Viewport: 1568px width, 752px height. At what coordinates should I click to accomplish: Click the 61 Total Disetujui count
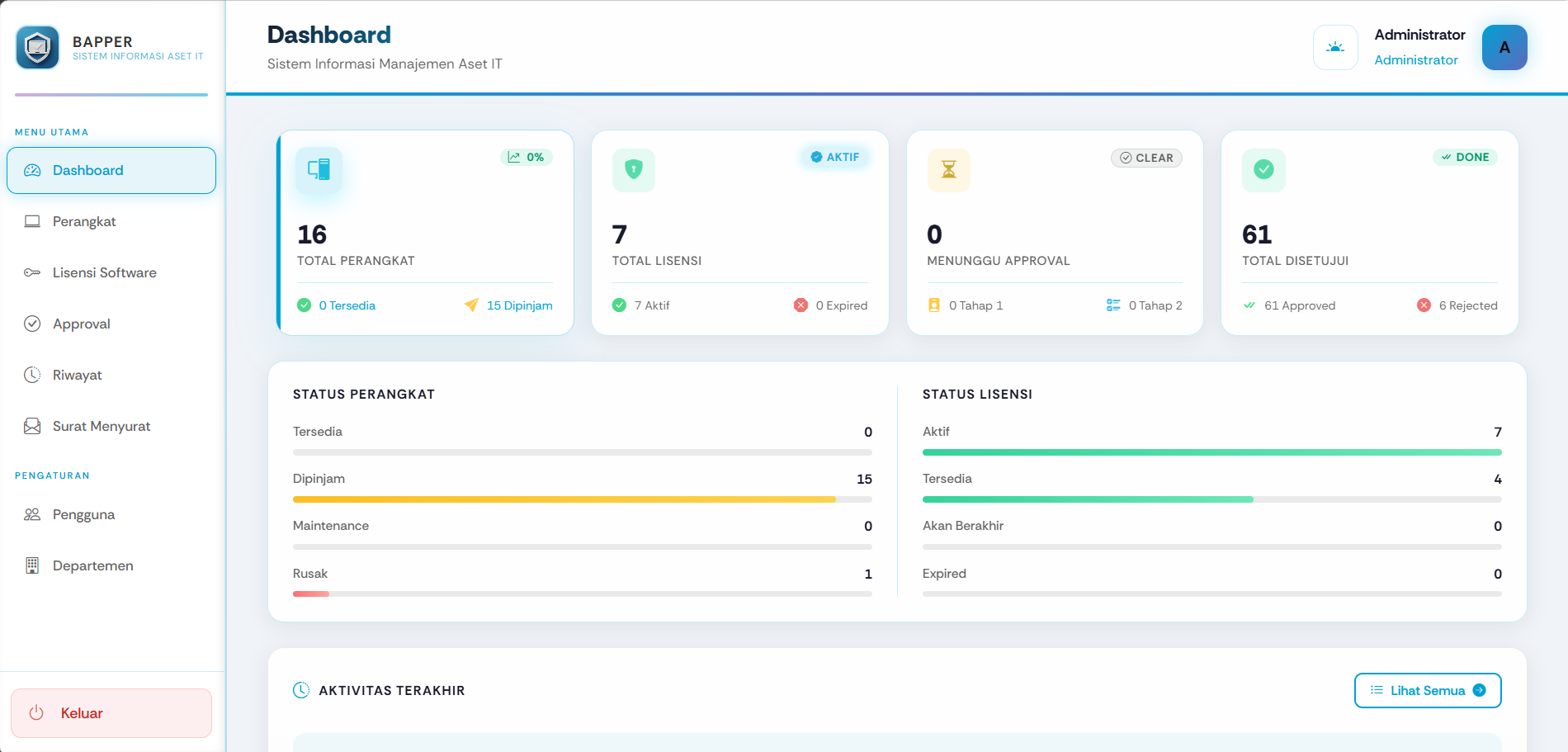click(x=1257, y=234)
